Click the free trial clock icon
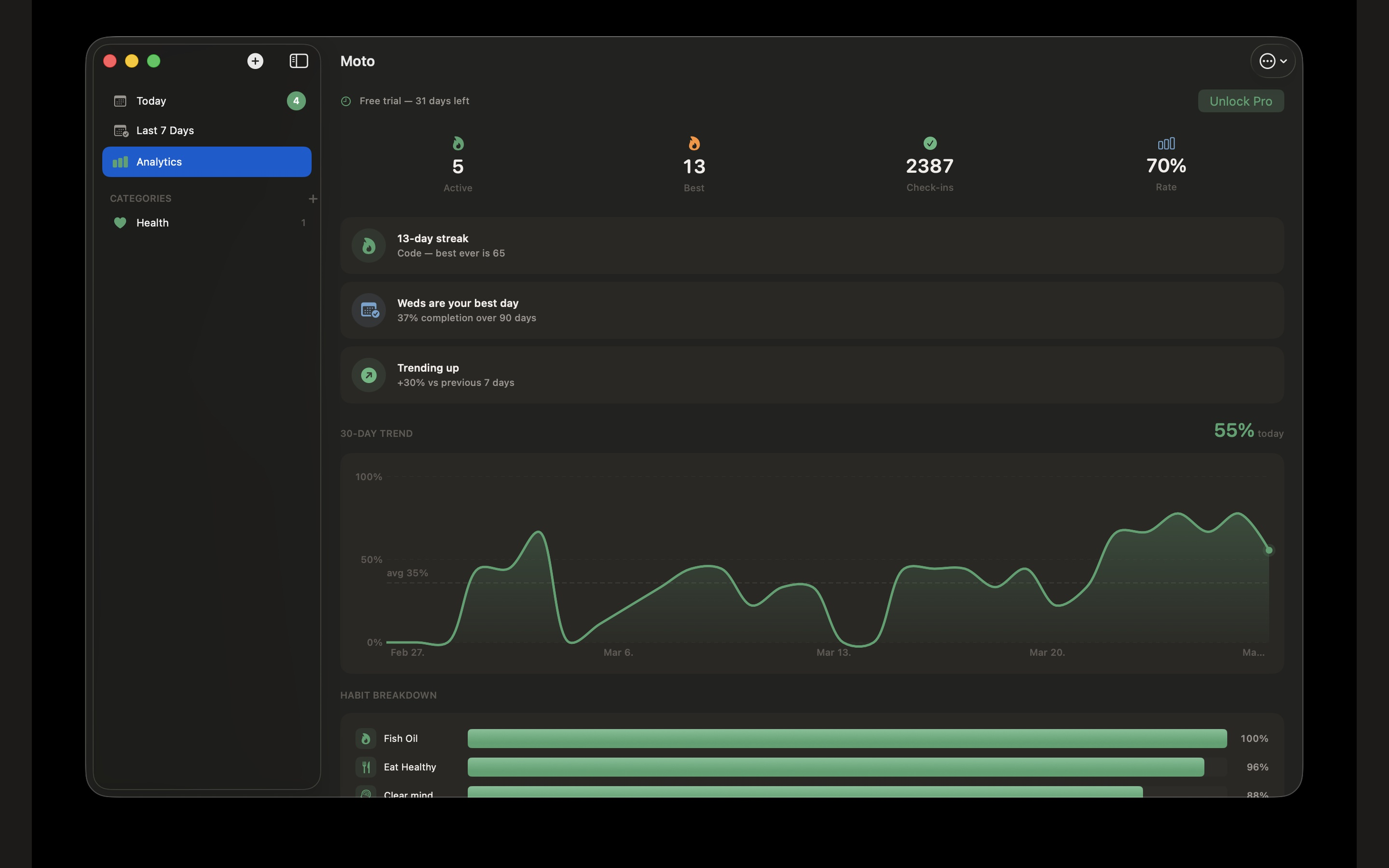 (x=346, y=101)
